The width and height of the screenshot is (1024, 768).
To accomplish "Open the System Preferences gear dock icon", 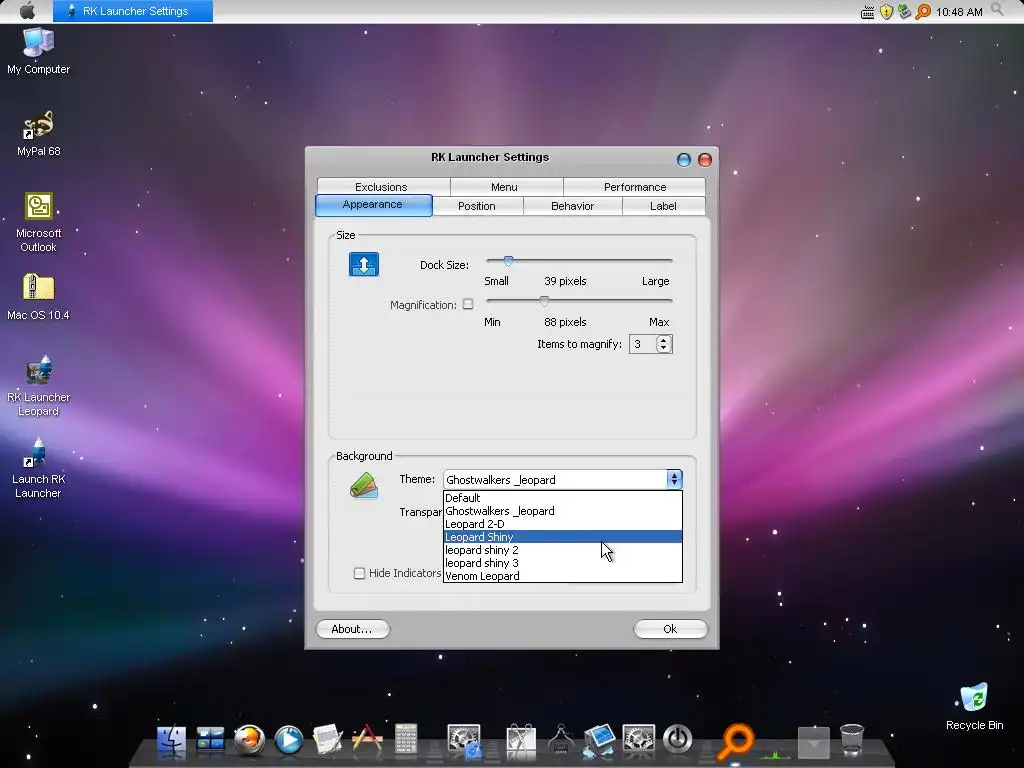I will tap(638, 741).
